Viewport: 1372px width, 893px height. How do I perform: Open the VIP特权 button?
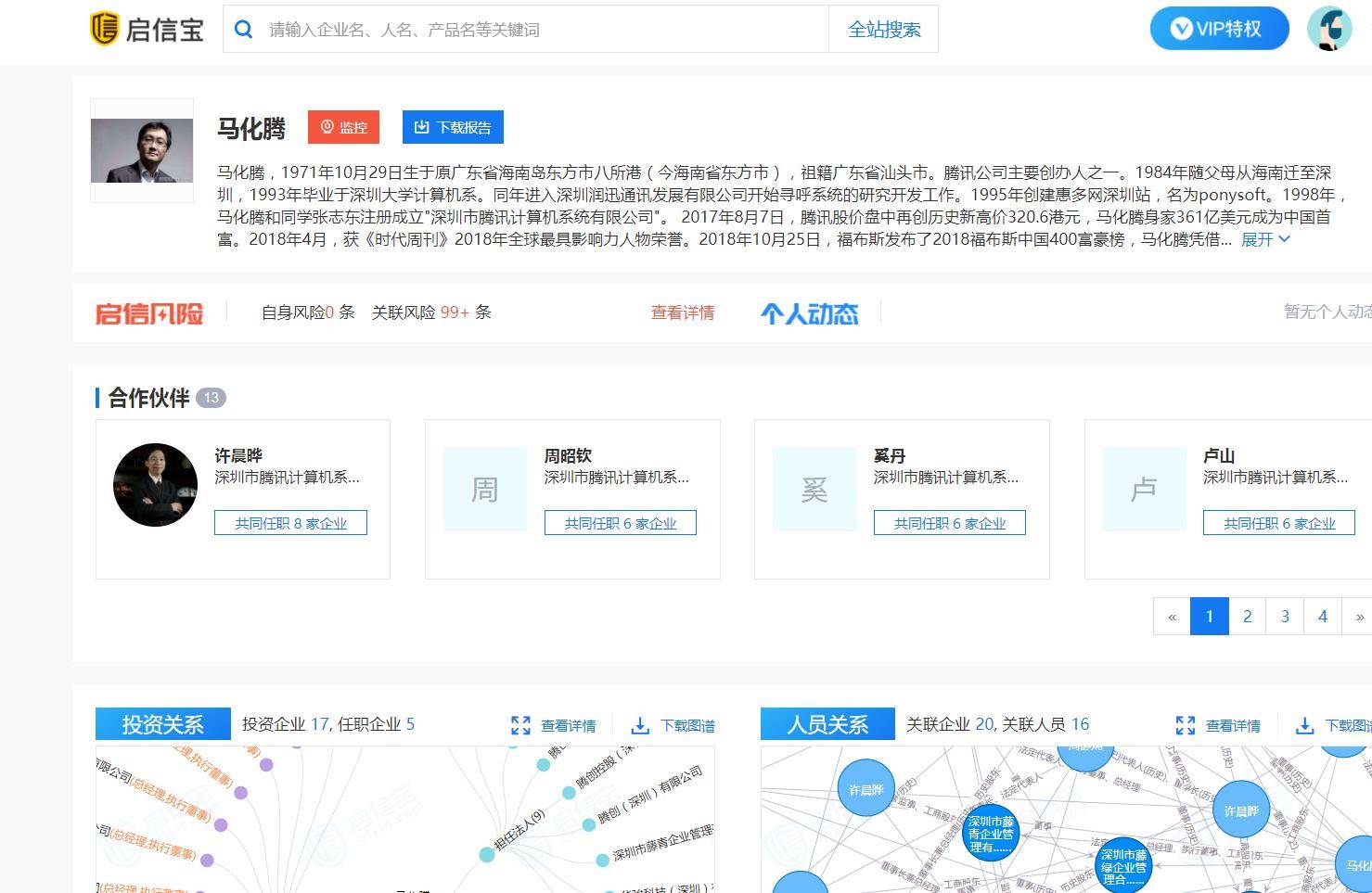coord(1218,29)
